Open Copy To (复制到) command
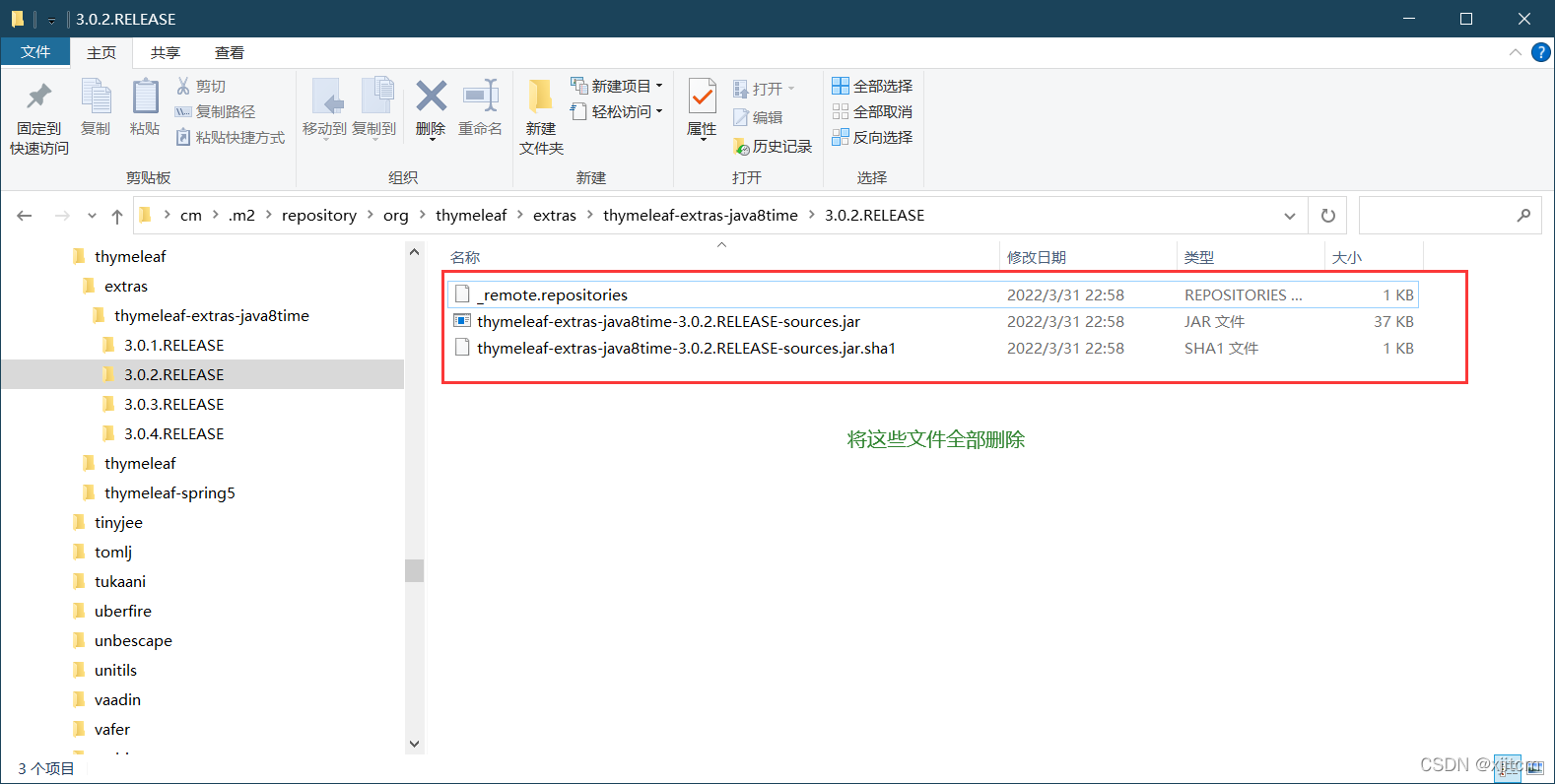The height and width of the screenshot is (784, 1555). point(374,108)
